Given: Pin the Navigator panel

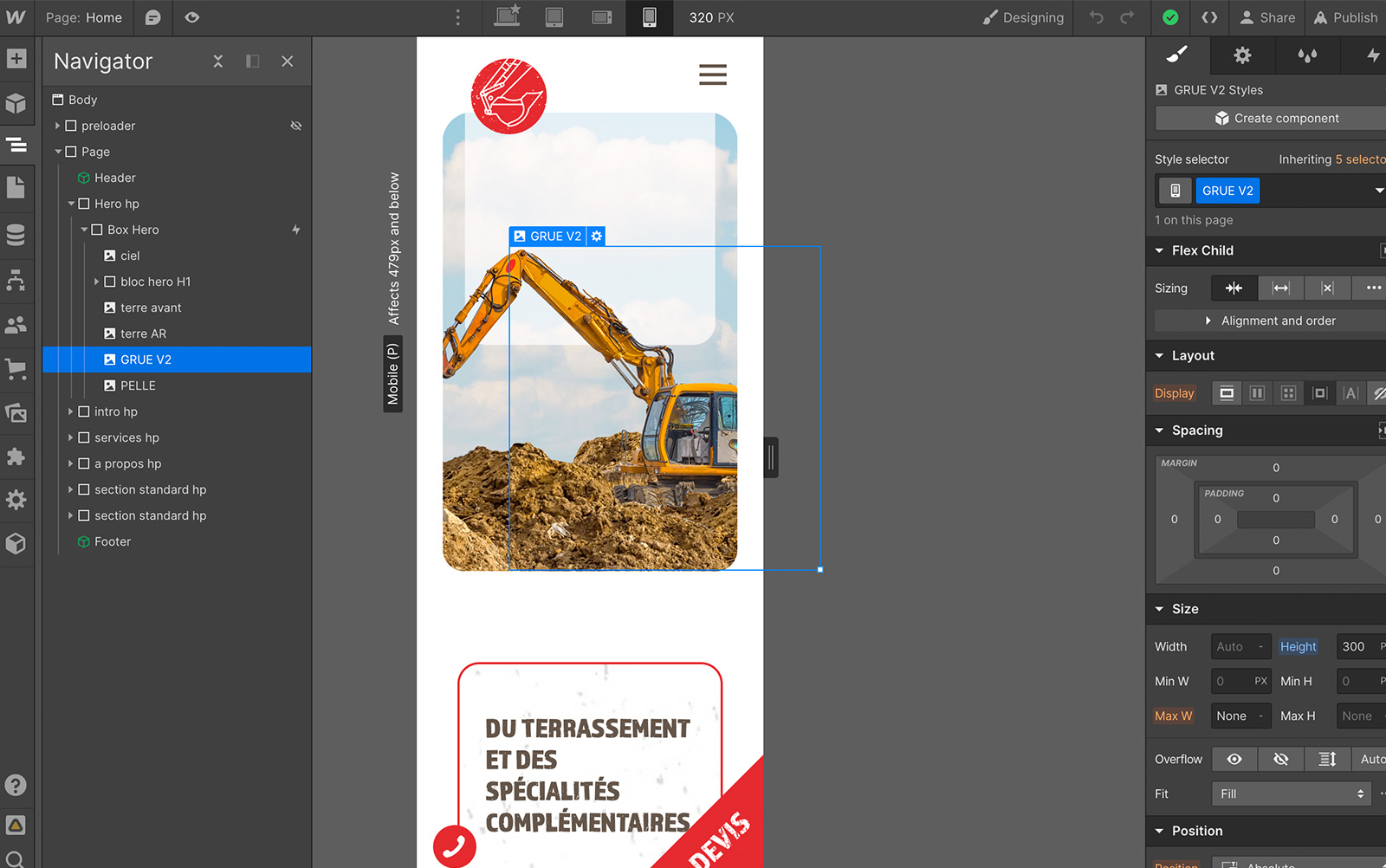Looking at the screenshot, I should (253, 62).
